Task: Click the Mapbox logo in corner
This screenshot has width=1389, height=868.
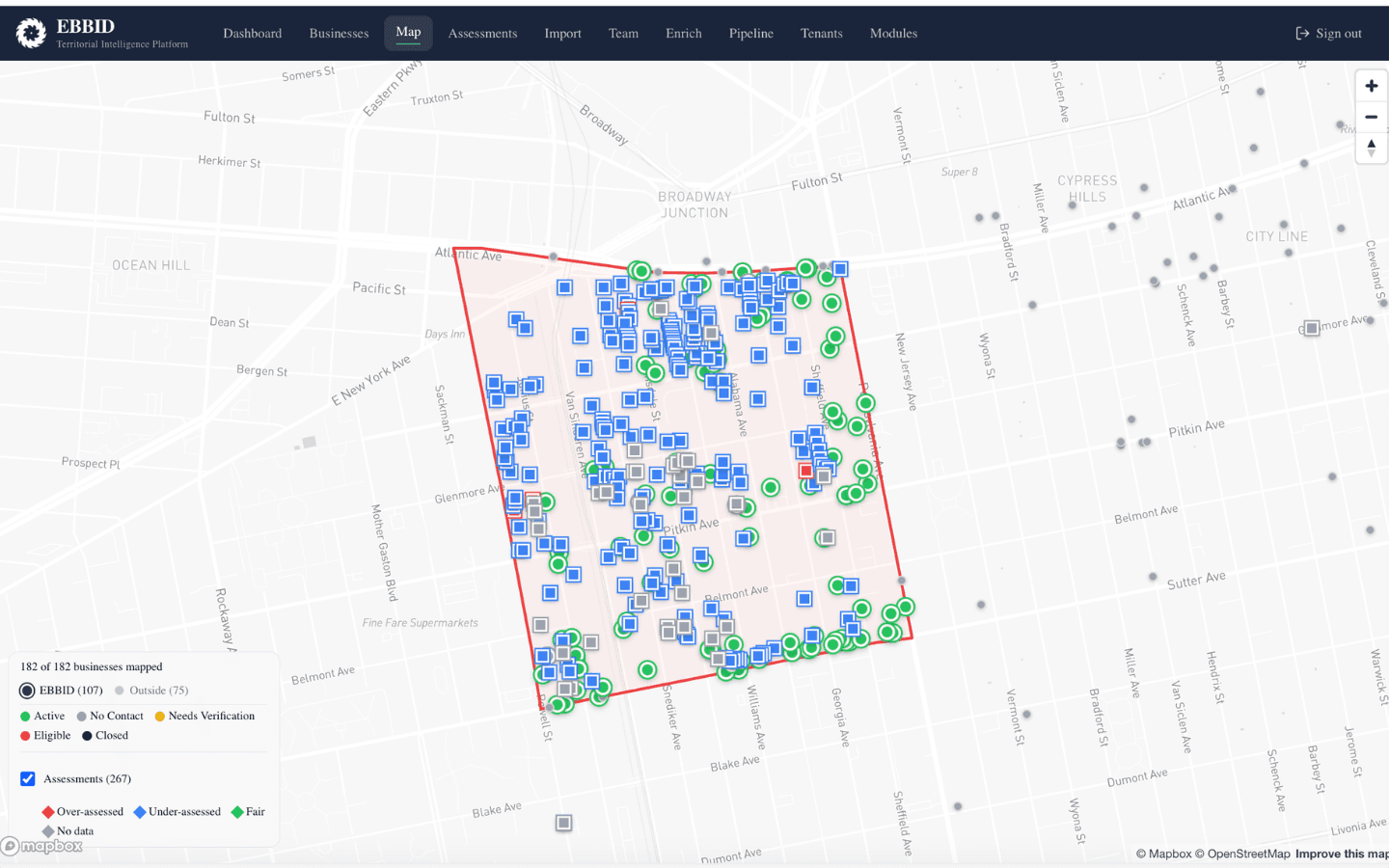Action: pyautogui.click(x=42, y=846)
